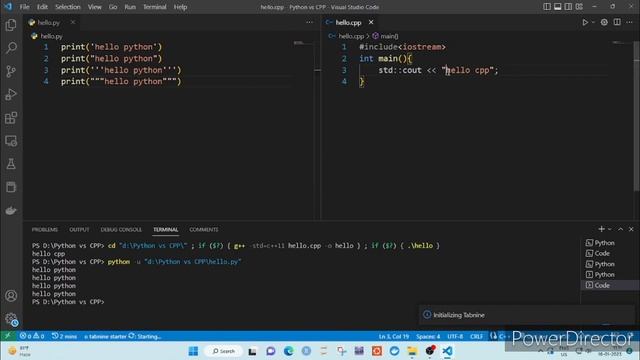Close the terminal panel with X
Image resolution: width=640 pixels, height=360 pixels.
pyautogui.click(x=631, y=229)
